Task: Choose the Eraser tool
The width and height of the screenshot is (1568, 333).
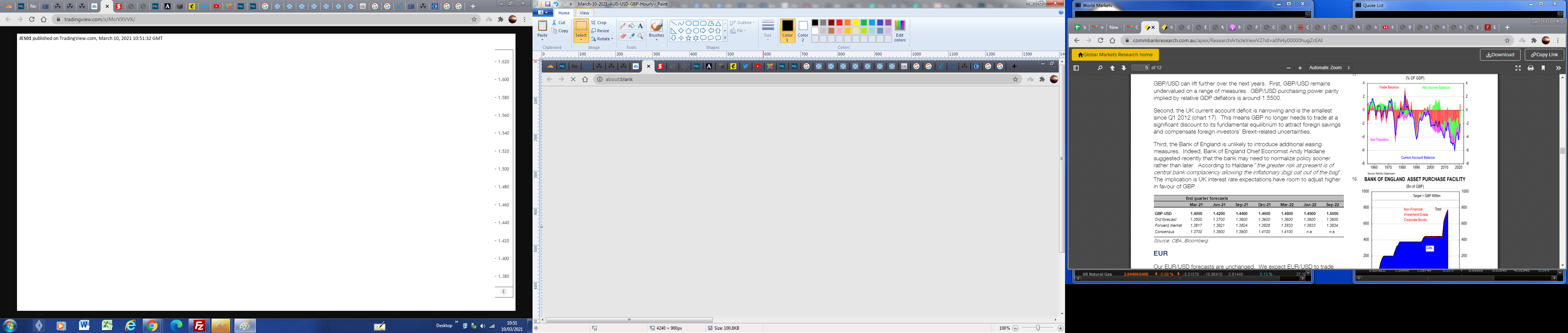Action: pyautogui.click(x=622, y=37)
